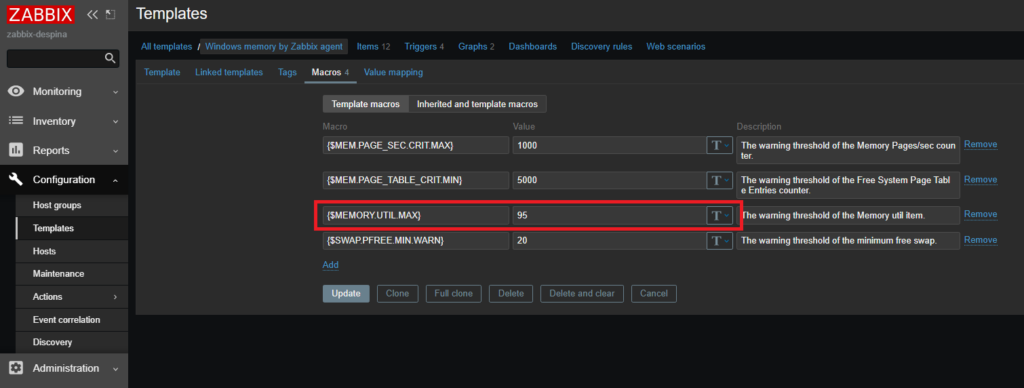Click the Delete and clear button

click(582, 293)
